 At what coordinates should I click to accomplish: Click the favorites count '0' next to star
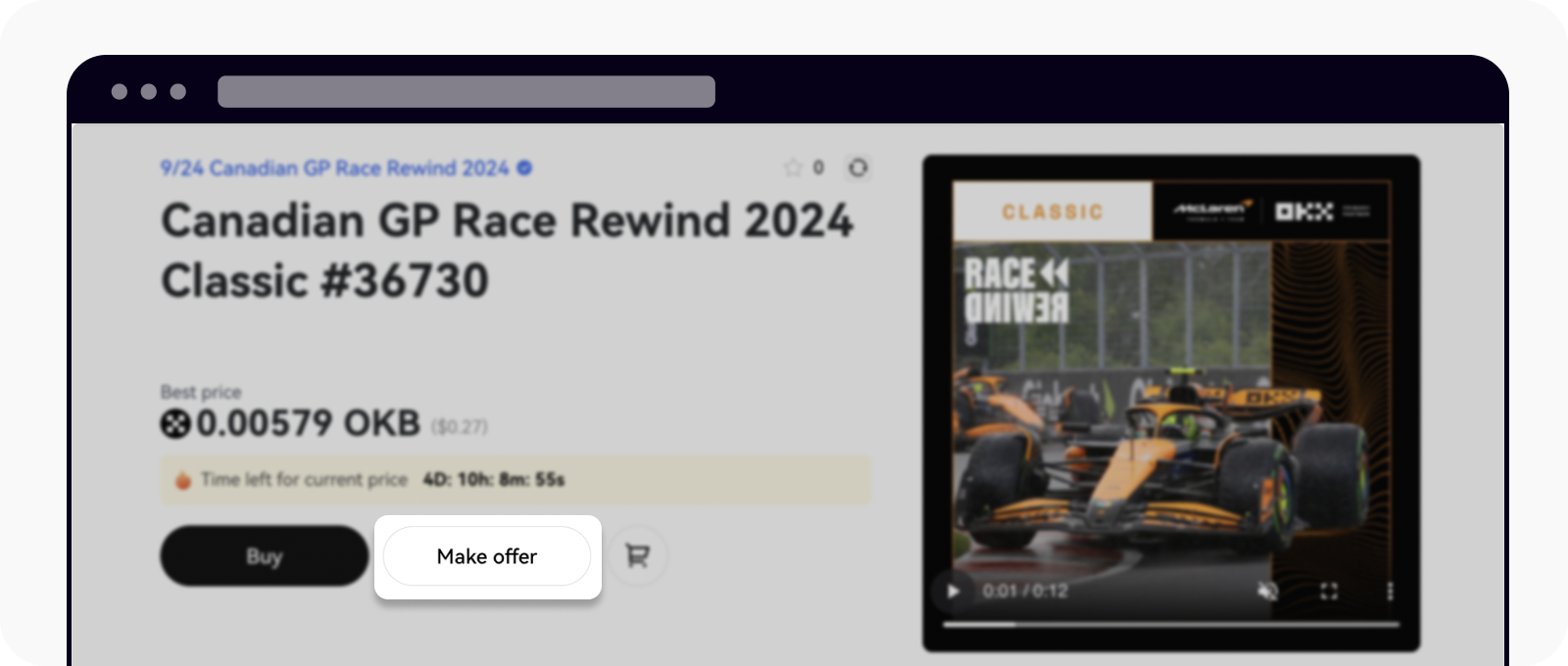[x=818, y=167]
